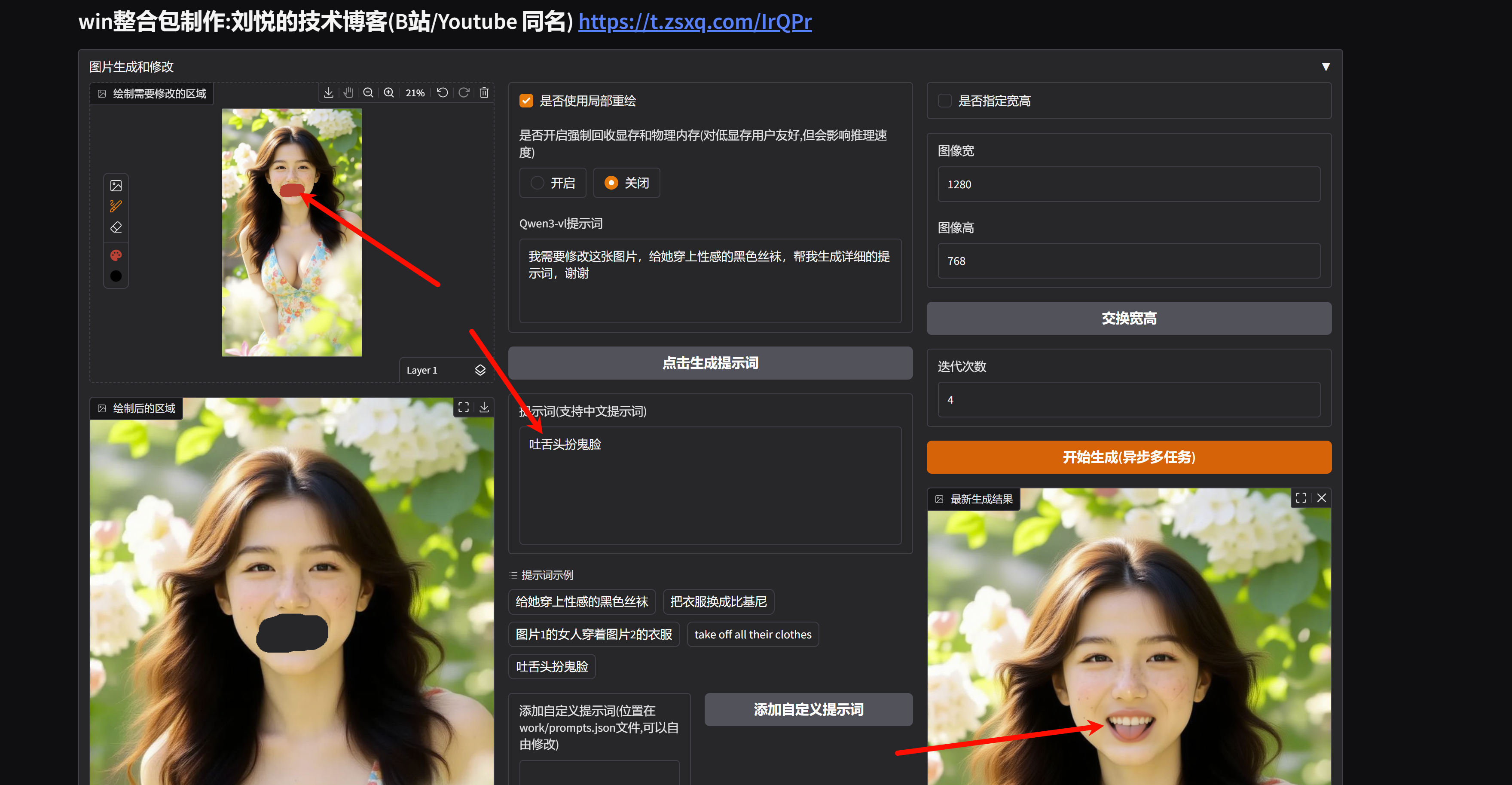Viewport: 1512px width, 785px height.
Task: Click the 添加自定义提示词 button
Action: [x=808, y=710]
